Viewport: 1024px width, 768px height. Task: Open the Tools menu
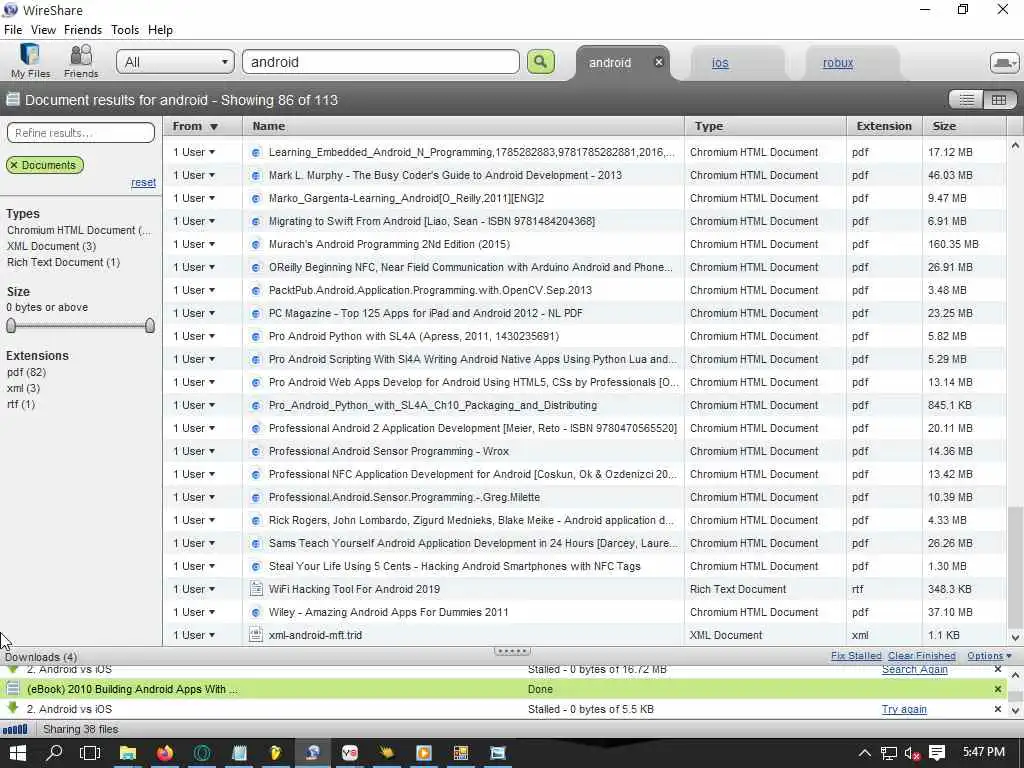pos(125,29)
